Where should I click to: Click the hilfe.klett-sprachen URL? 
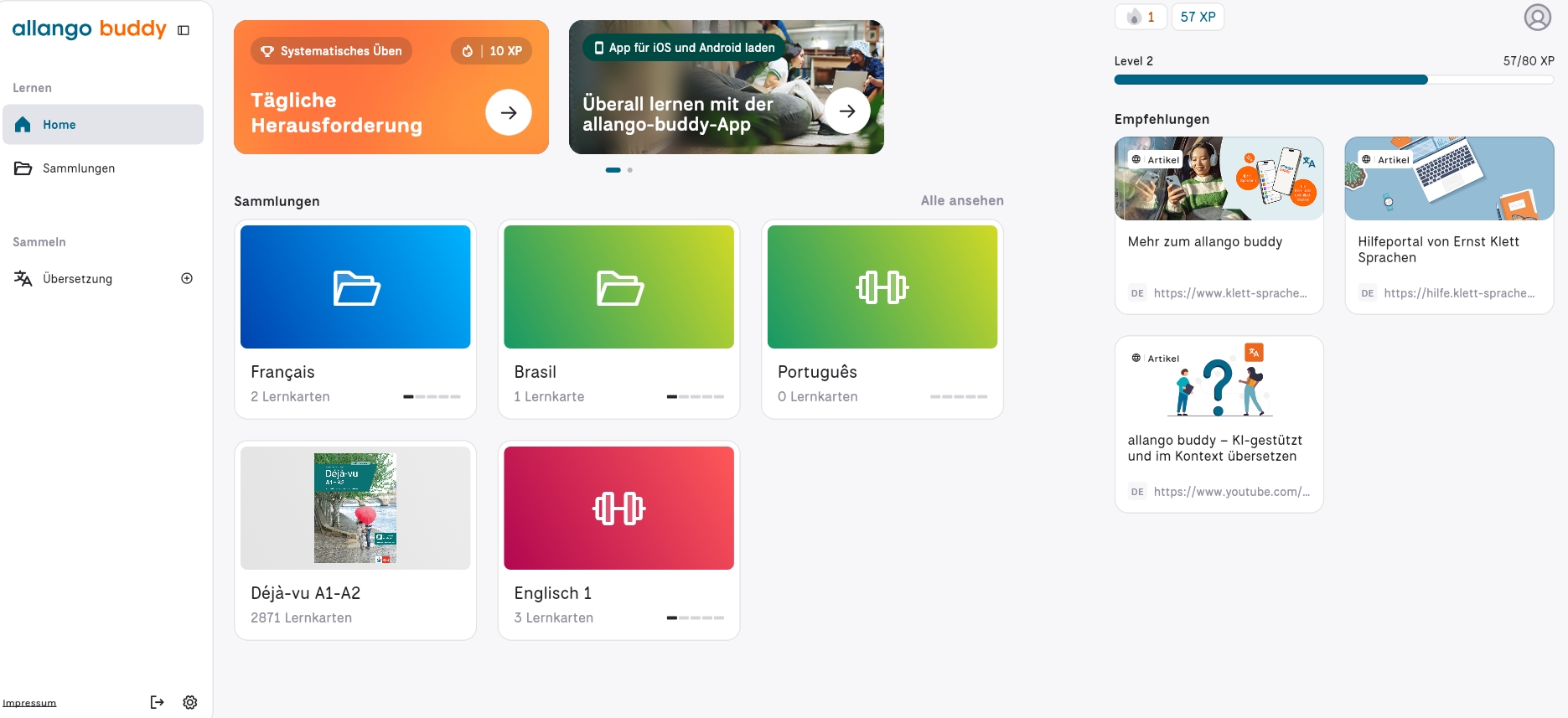coord(1459,293)
